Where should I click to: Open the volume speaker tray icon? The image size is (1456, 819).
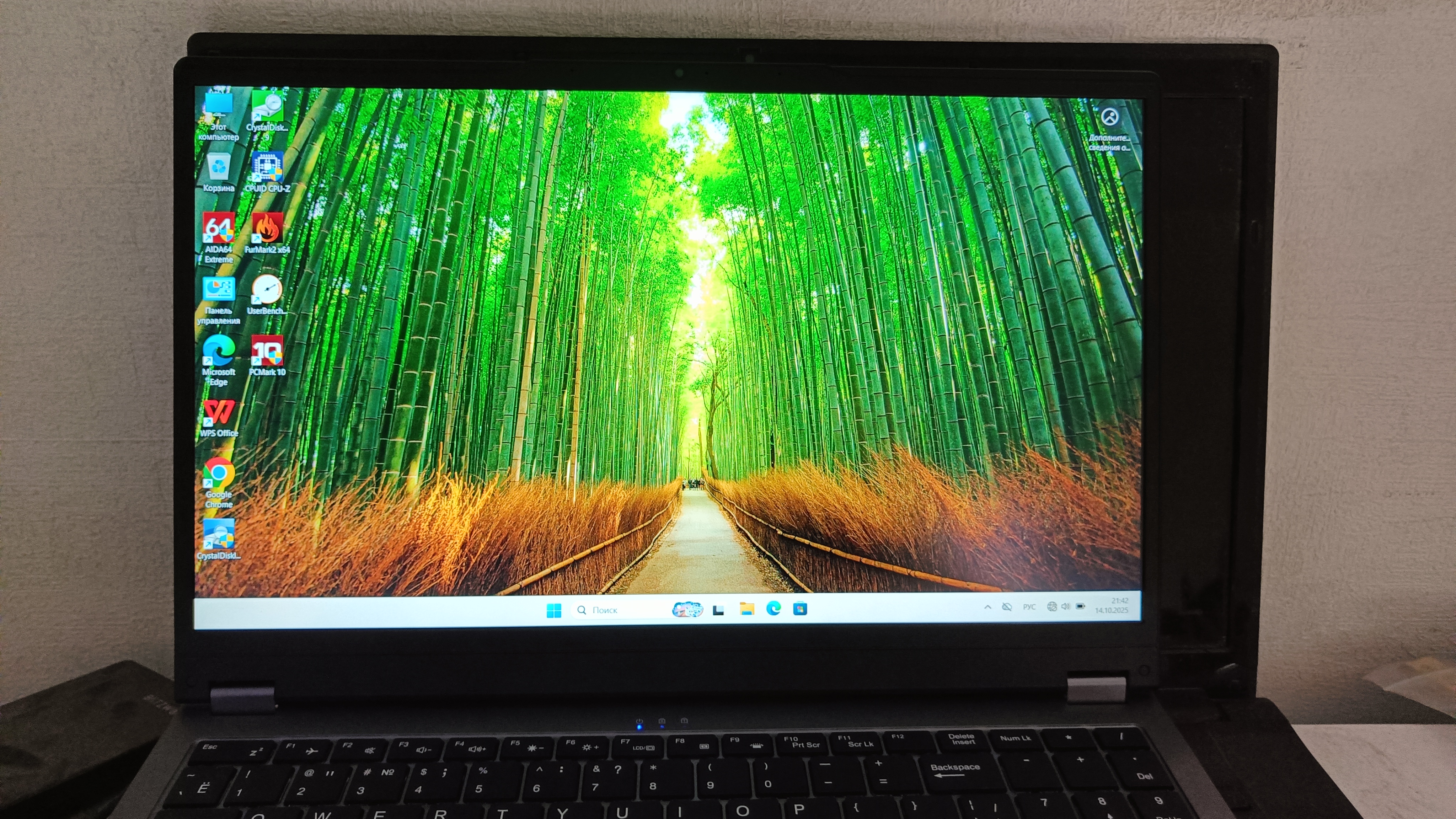click(1065, 606)
